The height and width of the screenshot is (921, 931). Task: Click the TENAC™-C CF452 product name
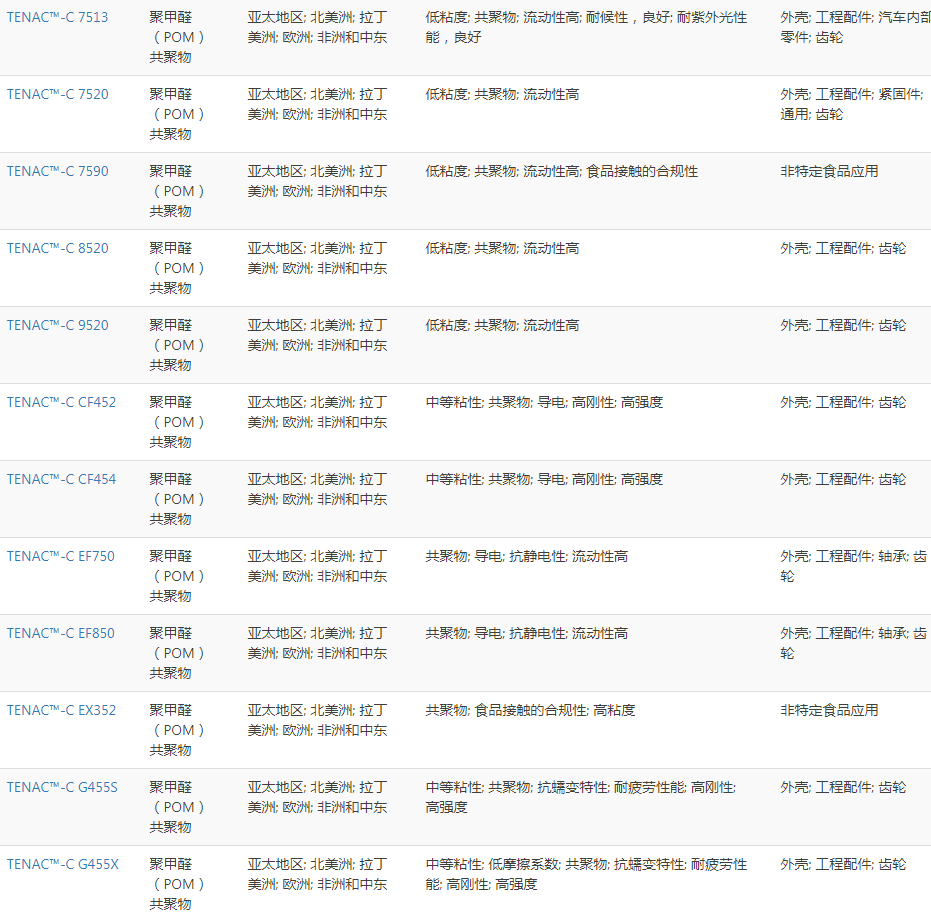coord(61,403)
